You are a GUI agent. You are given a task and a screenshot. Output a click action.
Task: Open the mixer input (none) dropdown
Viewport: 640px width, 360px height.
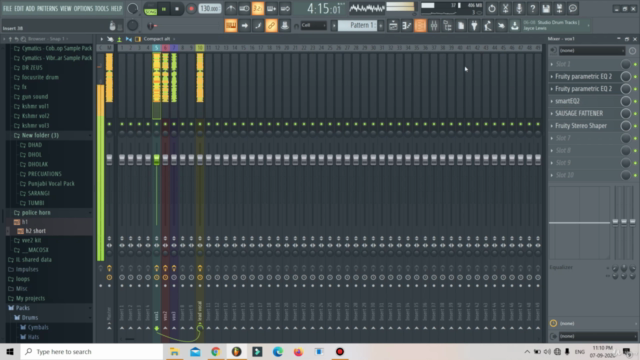(591, 51)
